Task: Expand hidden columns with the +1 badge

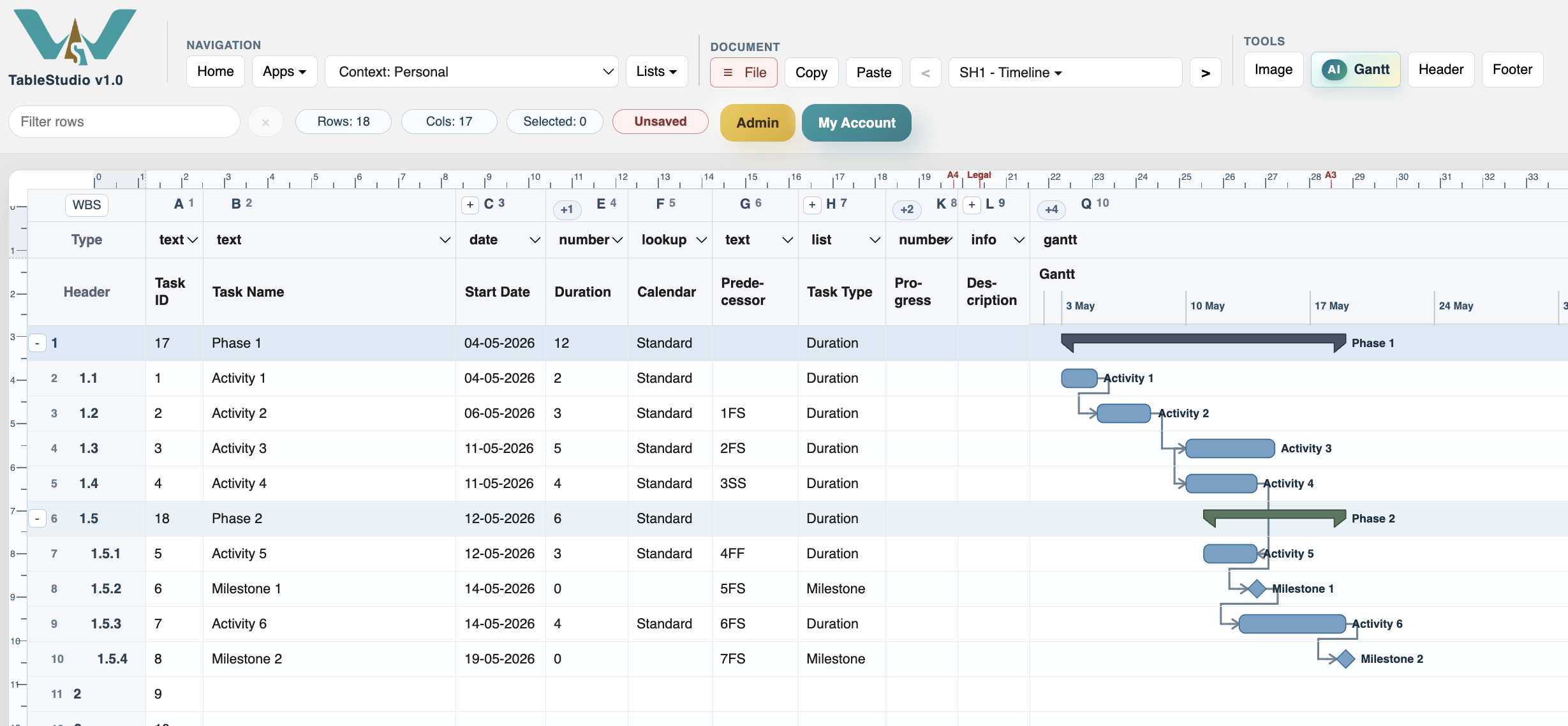Action: pyautogui.click(x=566, y=209)
